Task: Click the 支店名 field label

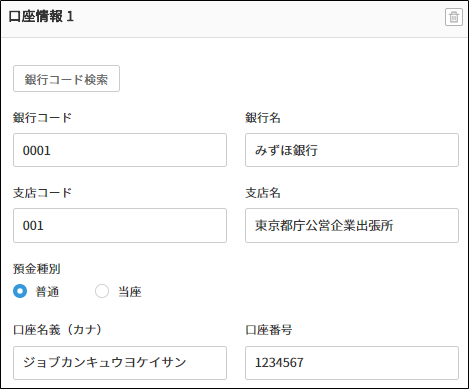Action: (263, 193)
